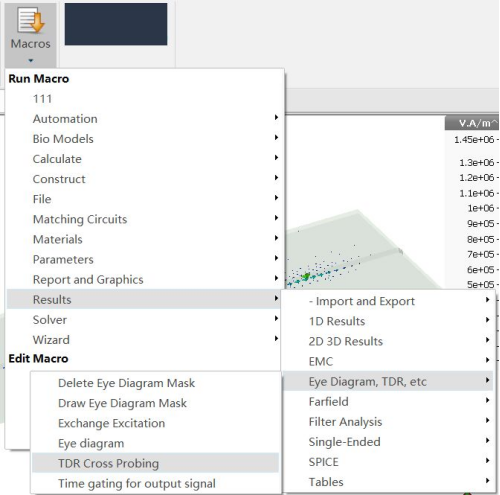The width and height of the screenshot is (500, 495).
Task: Click the dark blue ribbon panel
Action: coord(116,24)
